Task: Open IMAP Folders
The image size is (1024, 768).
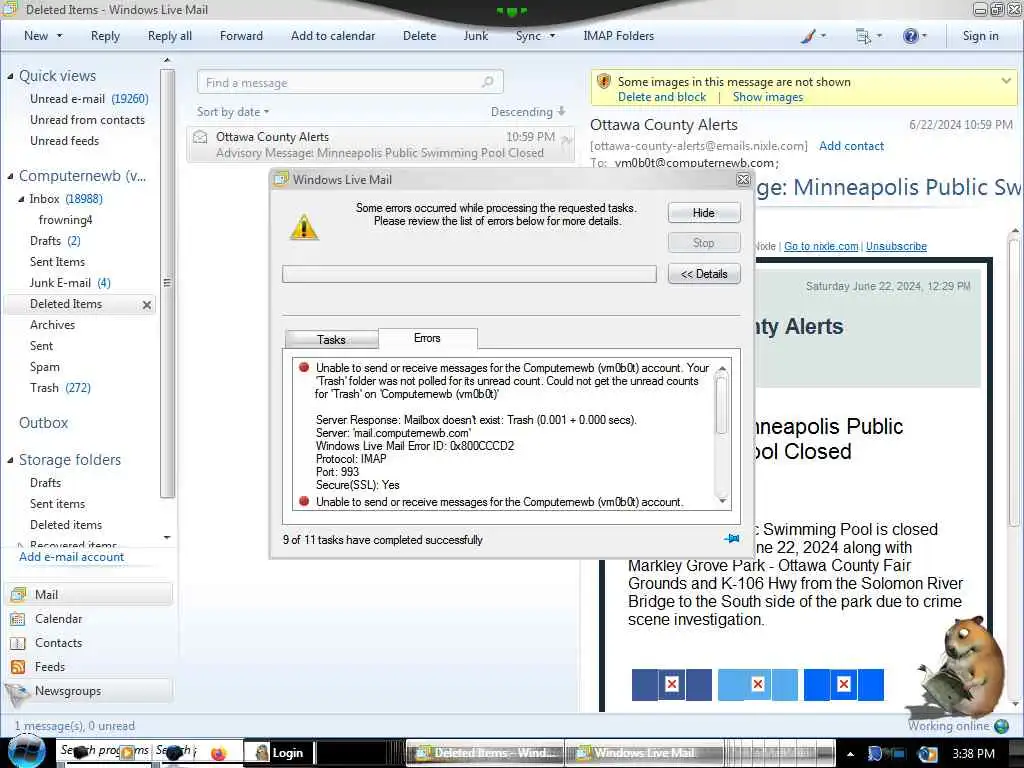Action: point(618,36)
